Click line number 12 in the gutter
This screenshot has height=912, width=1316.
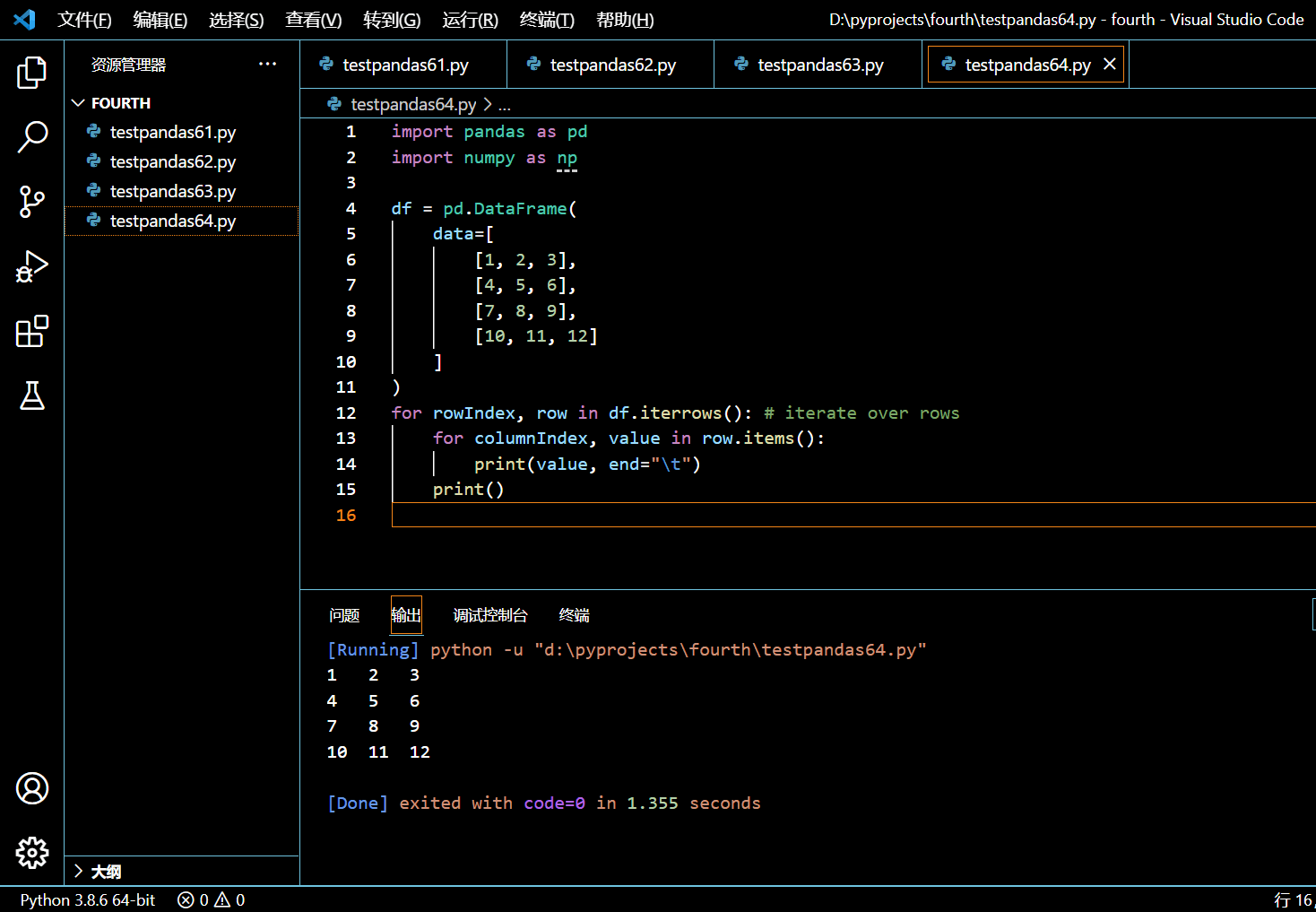click(346, 413)
